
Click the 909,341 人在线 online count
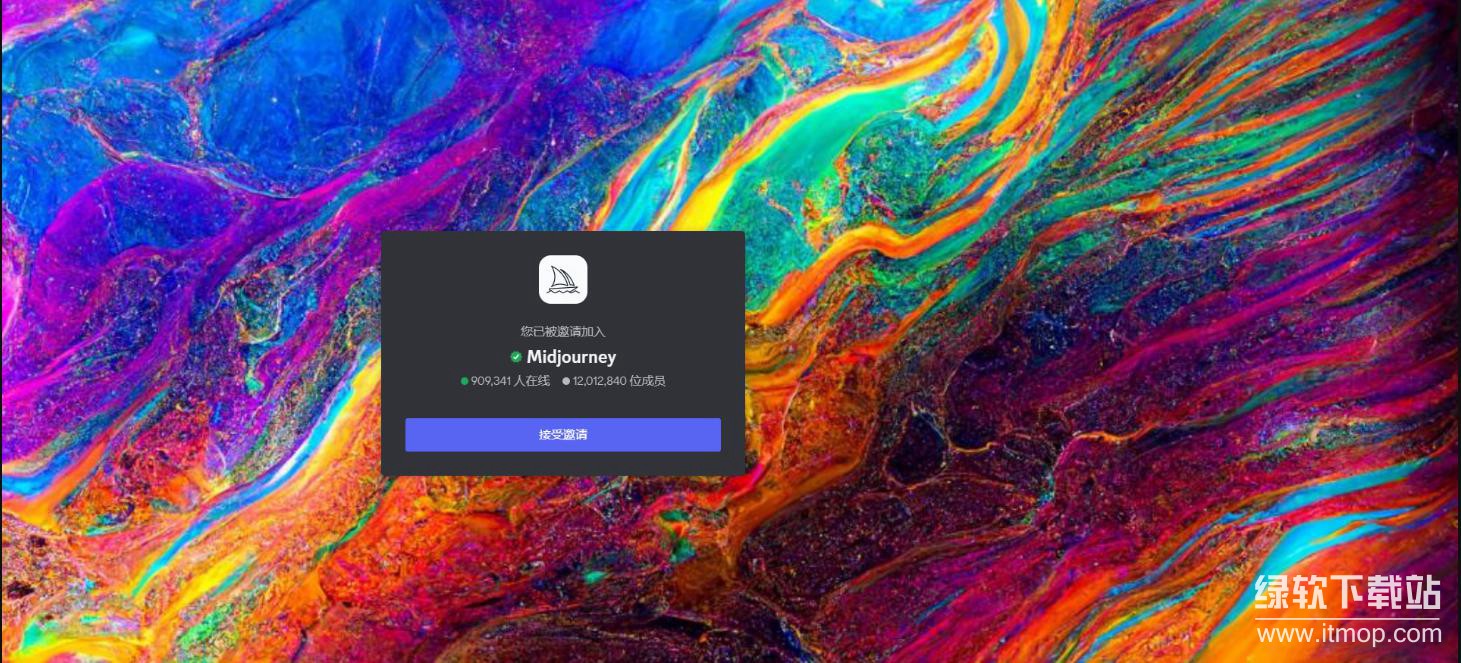[510, 381]
